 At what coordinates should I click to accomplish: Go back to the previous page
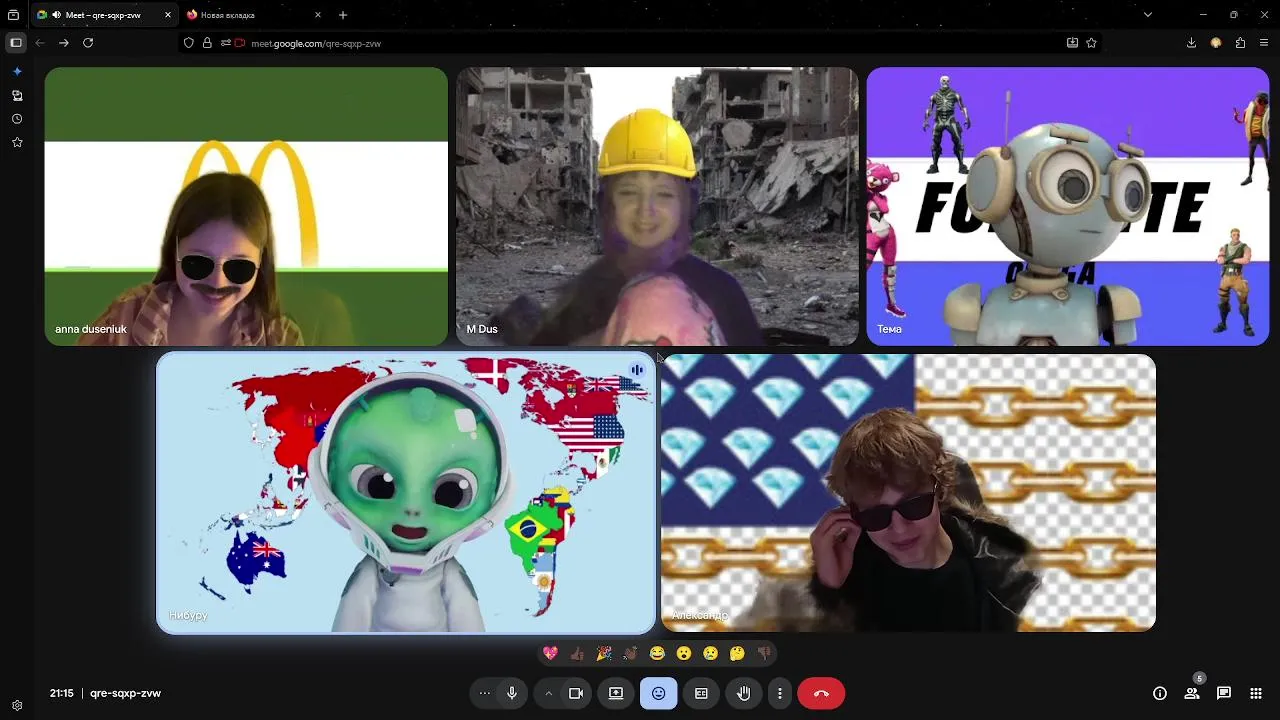[40, 43]
